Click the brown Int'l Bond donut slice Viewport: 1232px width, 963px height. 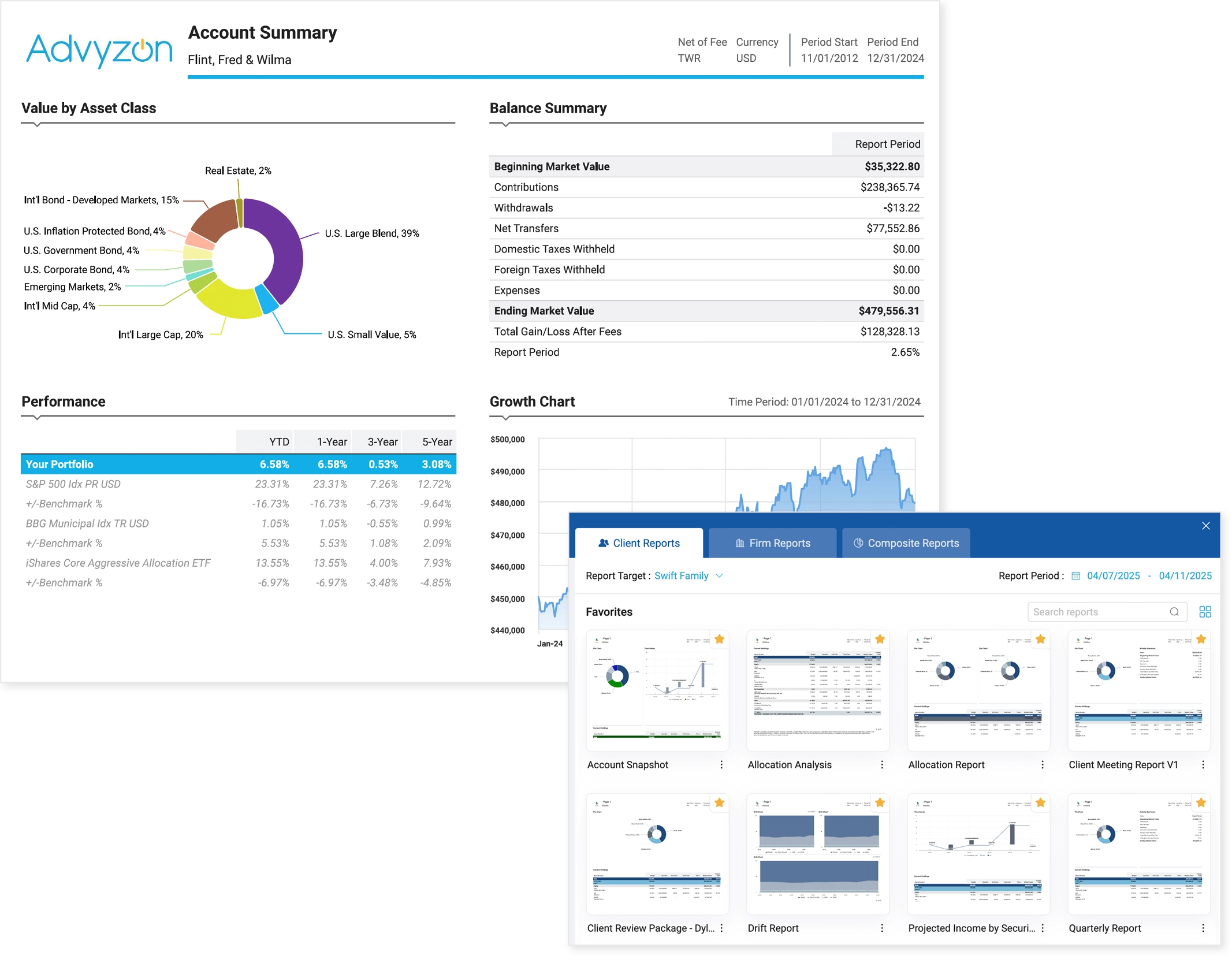[x=215, y=220]
